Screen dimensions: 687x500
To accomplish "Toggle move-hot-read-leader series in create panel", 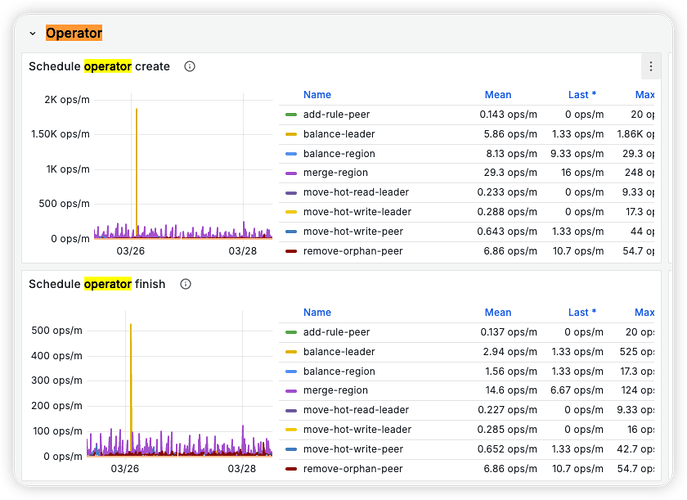I will [x=356, y=192].
